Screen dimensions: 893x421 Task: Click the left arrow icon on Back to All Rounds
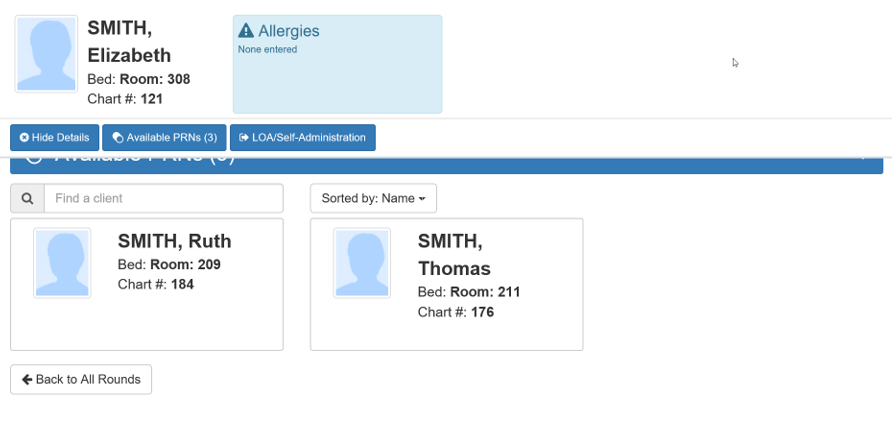point(27,380)
